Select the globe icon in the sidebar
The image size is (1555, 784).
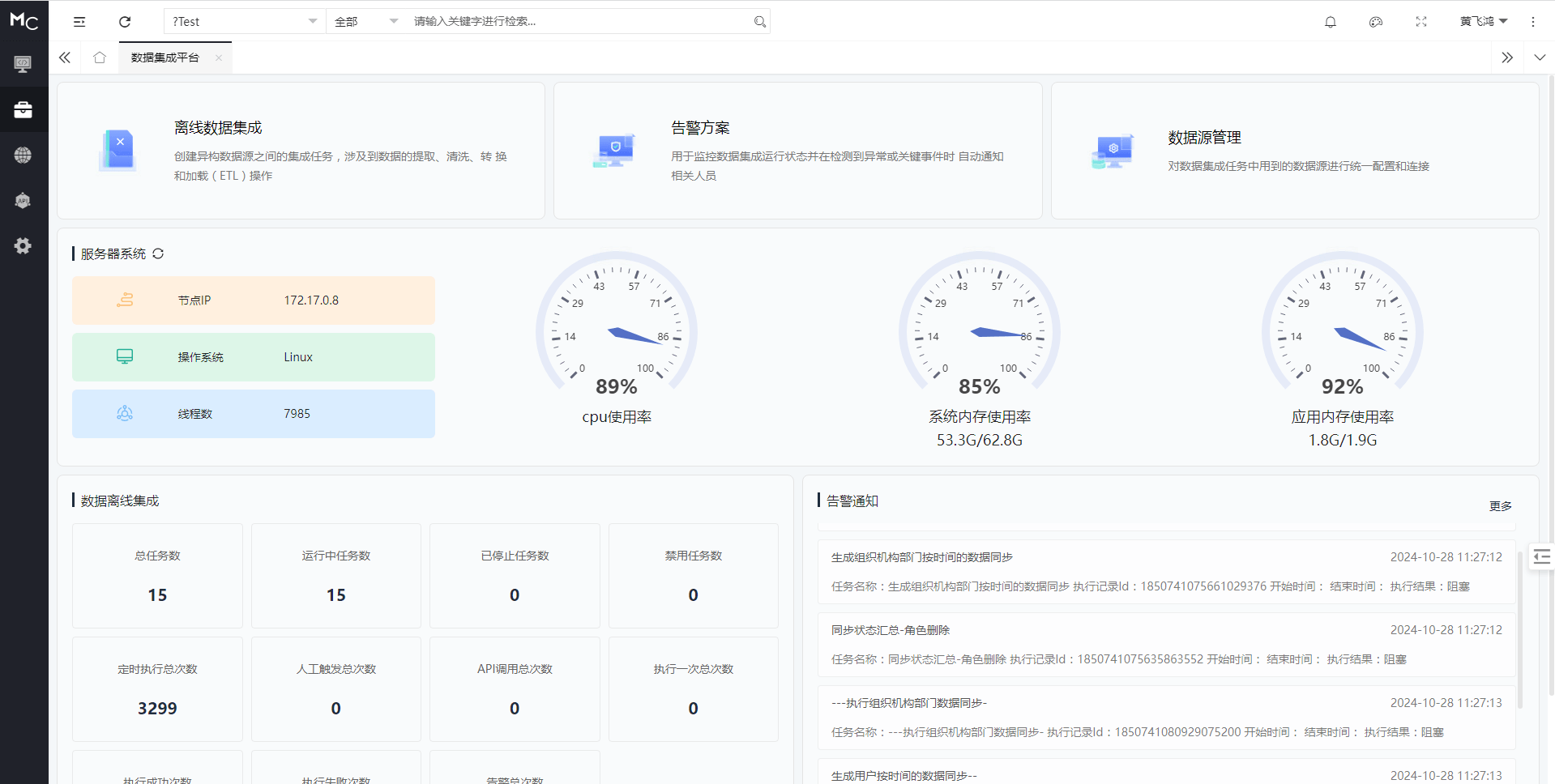[x=23, y=155]
